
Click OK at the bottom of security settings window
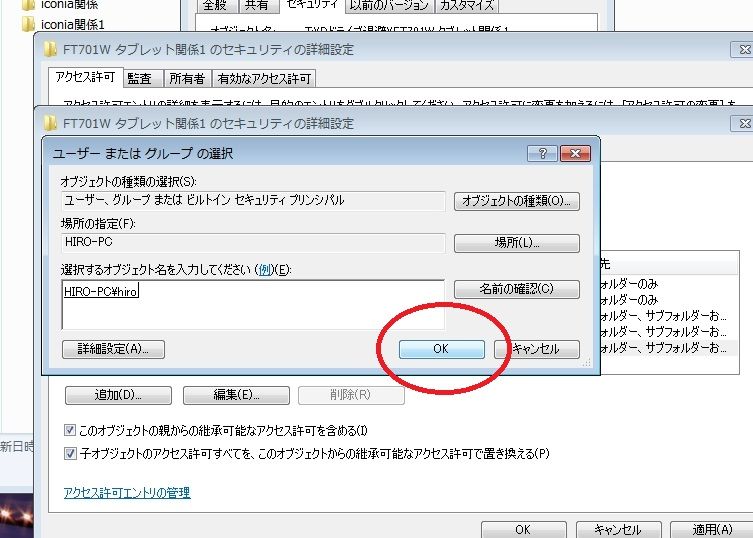point(523,530)
